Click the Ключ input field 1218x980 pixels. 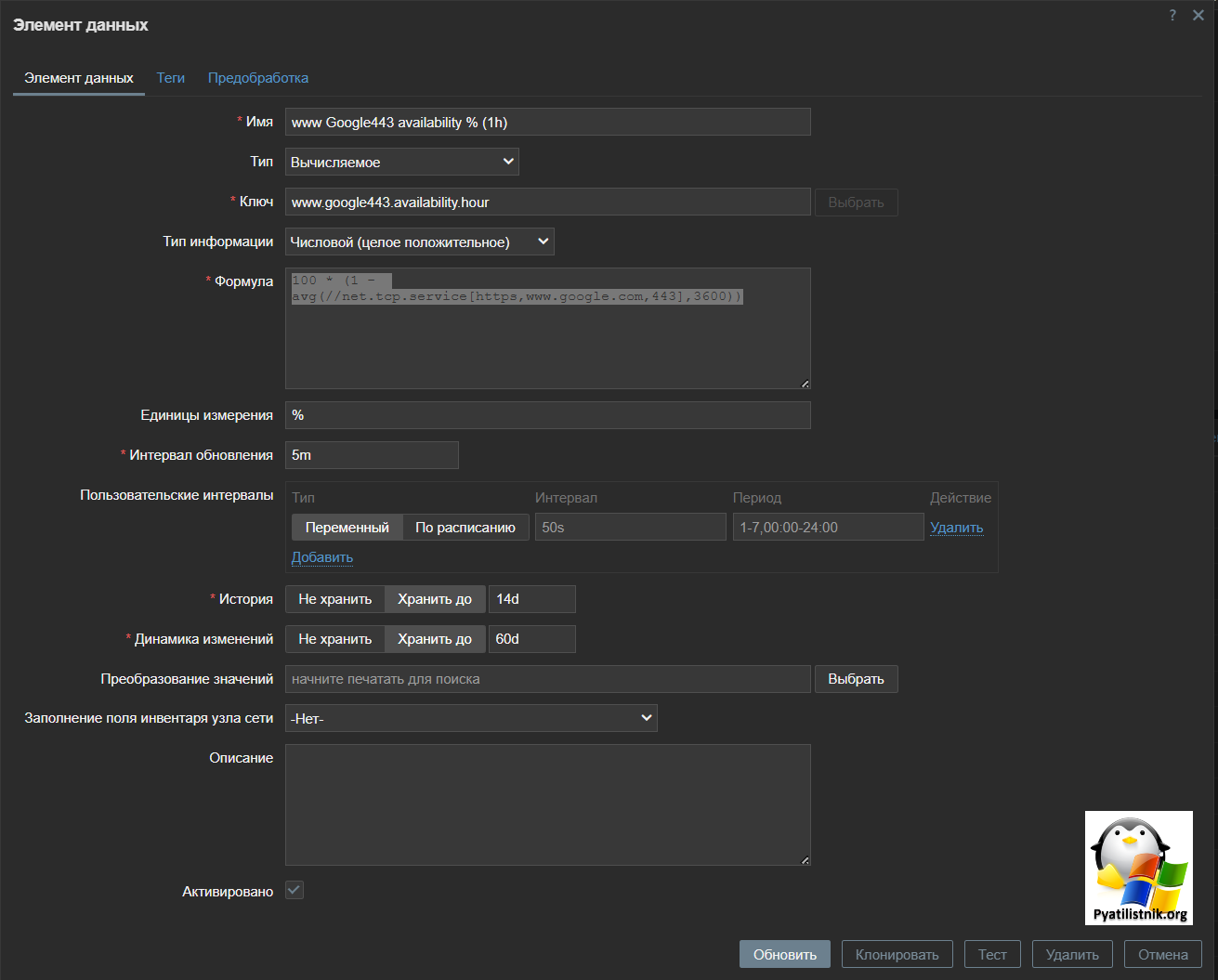pos(548,202)
